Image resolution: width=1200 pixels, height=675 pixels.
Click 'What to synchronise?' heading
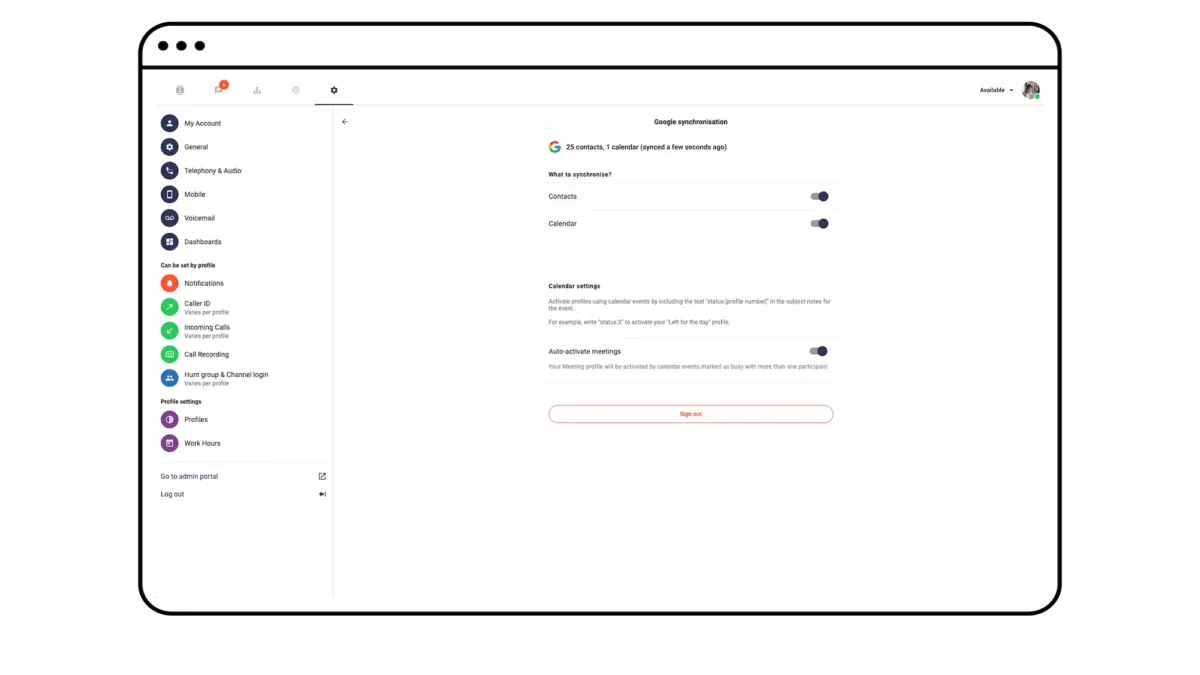[580, 175]
